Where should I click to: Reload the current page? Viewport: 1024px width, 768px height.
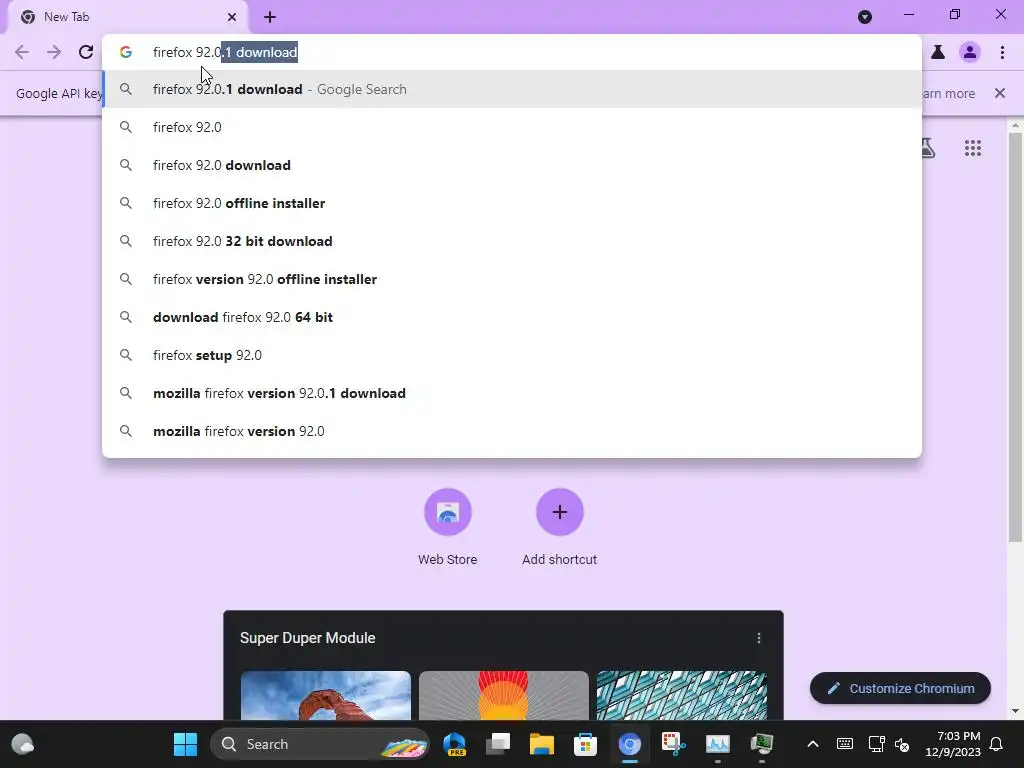[86, 52]
